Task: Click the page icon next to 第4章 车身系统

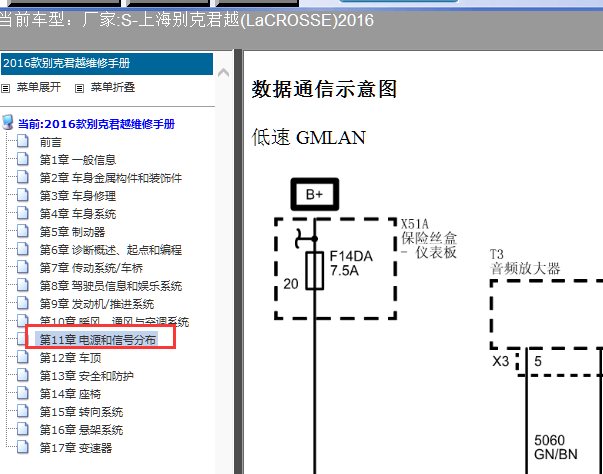Action: coord(23,213)
